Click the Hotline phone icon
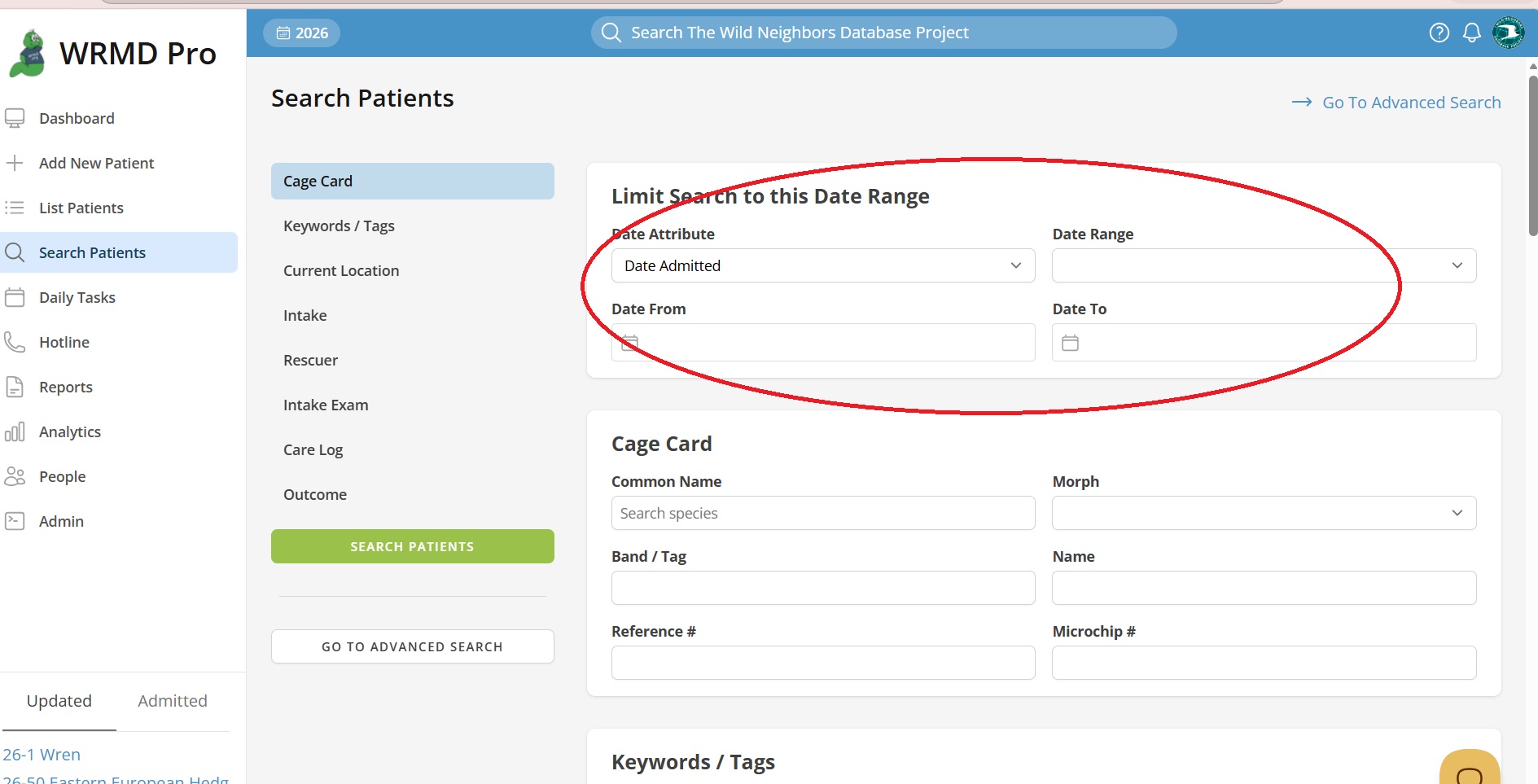Viewport: 1538px width, 784px height. [15, 342]
